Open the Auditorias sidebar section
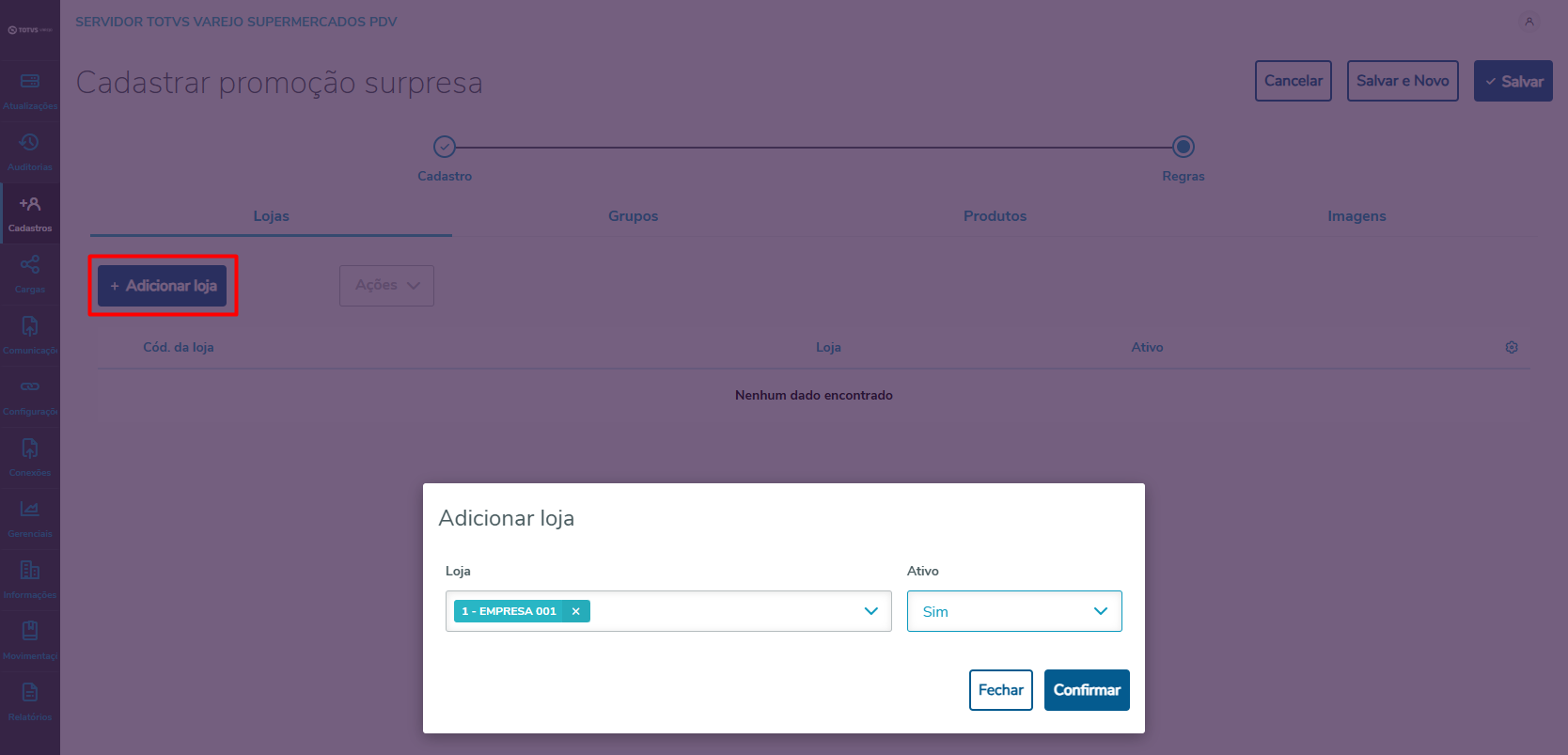Image resolution: width=1568 pixels, height=755 pixels. pos(30,153)
